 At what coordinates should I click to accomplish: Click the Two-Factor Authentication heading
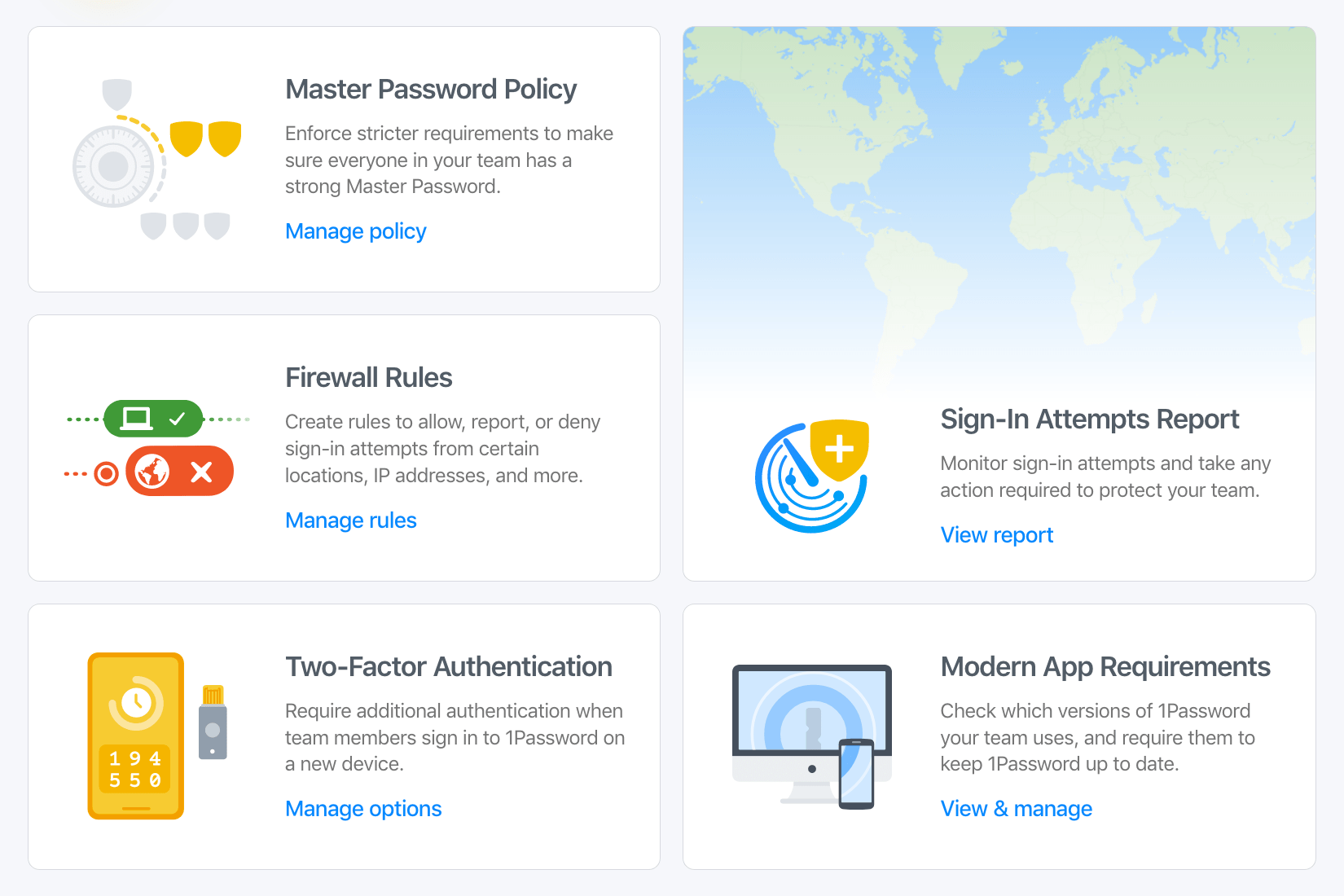[x=448, y=666]
